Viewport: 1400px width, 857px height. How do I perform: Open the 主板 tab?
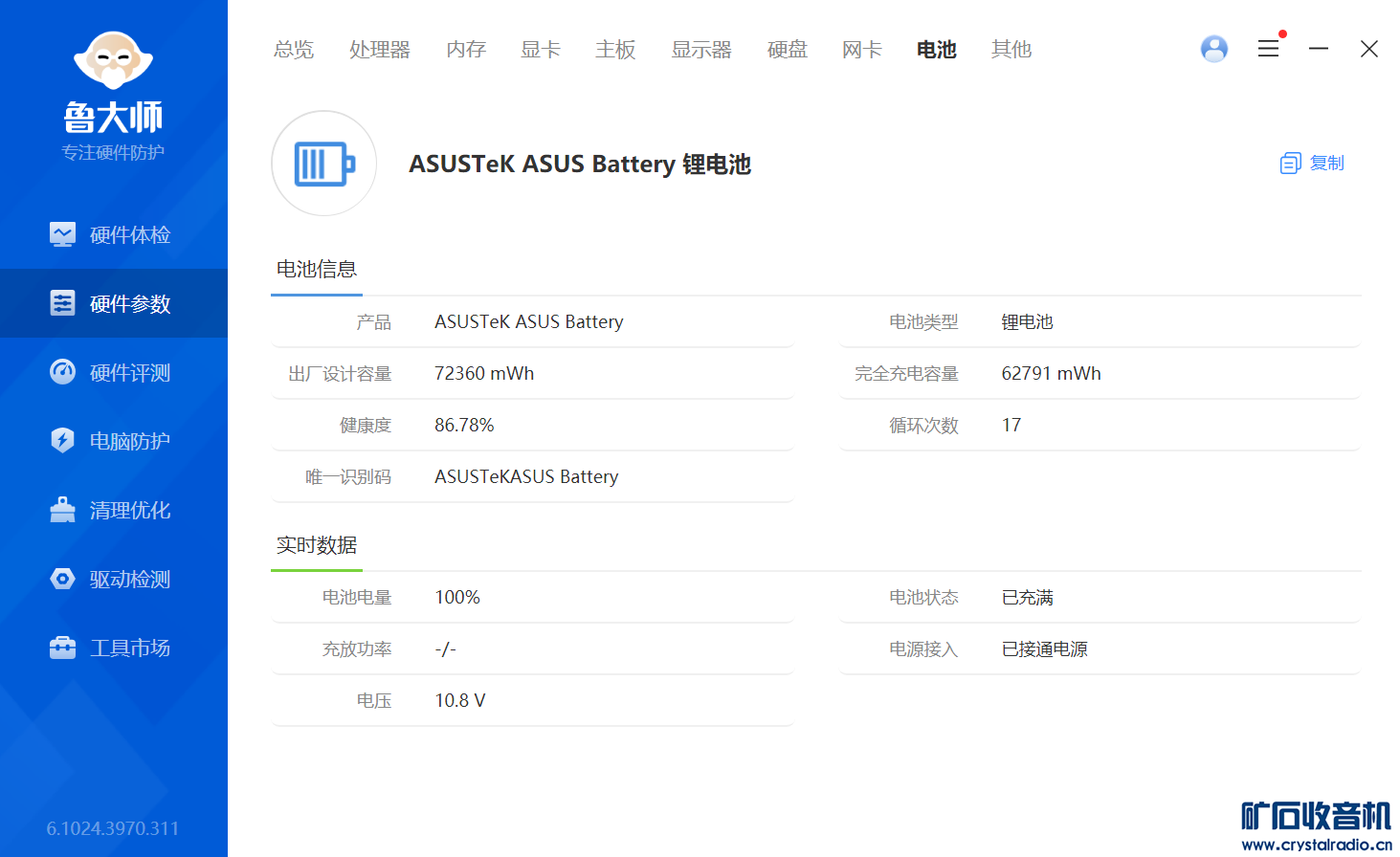[x=615, y=50]
